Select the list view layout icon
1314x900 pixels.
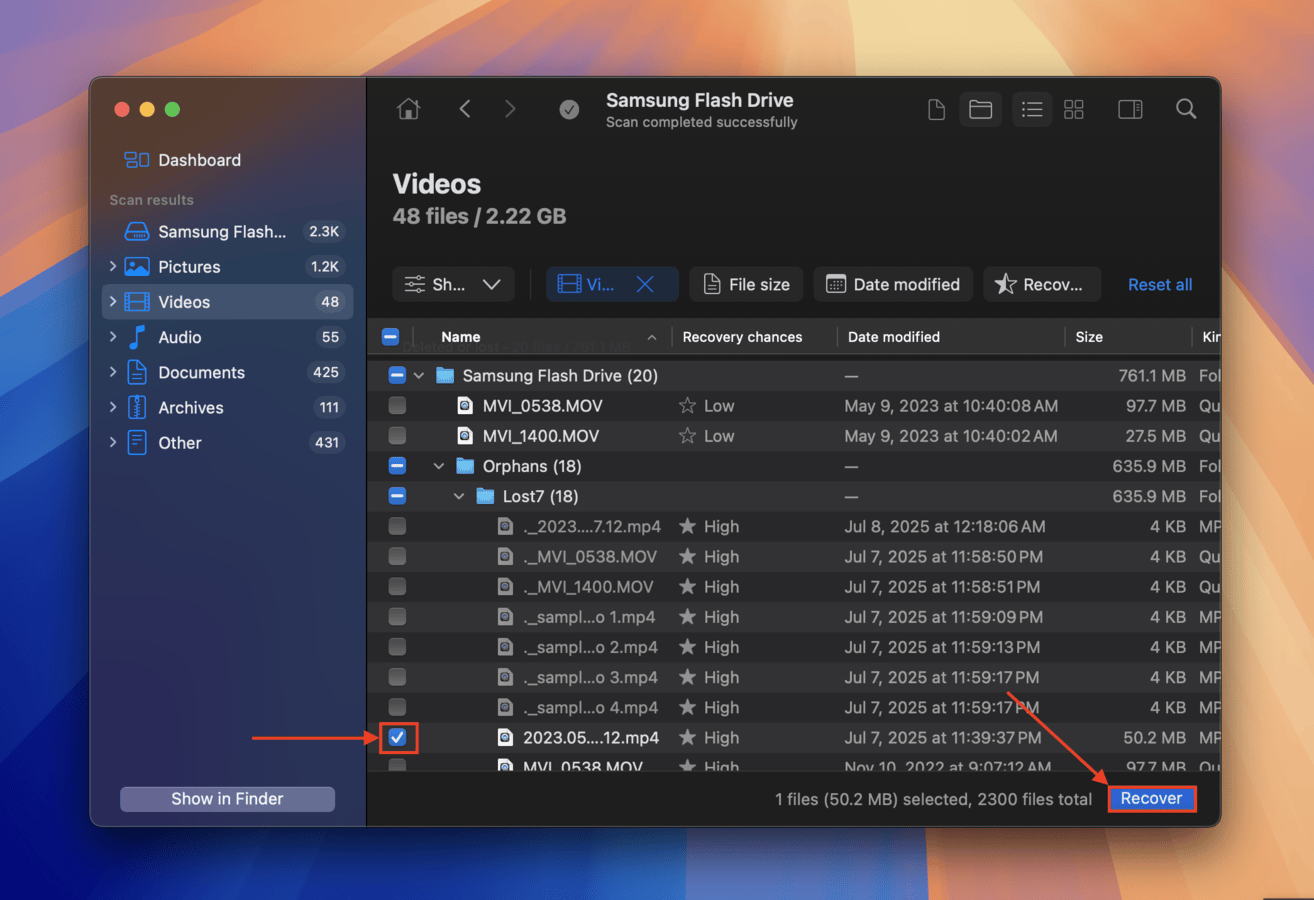pyautogui.click(x=1032, y=109)
